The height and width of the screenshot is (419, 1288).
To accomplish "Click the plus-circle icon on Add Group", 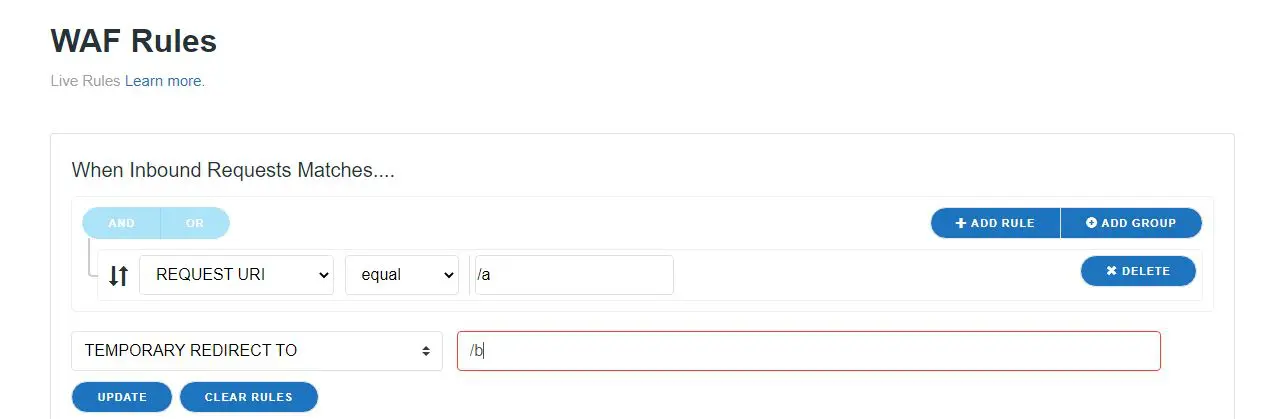I will (x=1091, y=223).
